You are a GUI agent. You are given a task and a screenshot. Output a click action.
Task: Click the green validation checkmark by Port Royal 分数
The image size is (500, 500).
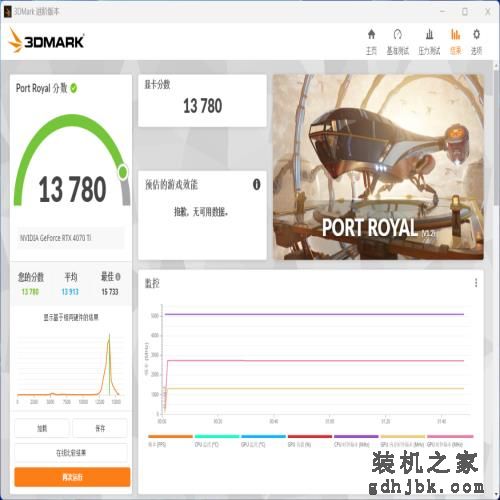coord(74,88)
